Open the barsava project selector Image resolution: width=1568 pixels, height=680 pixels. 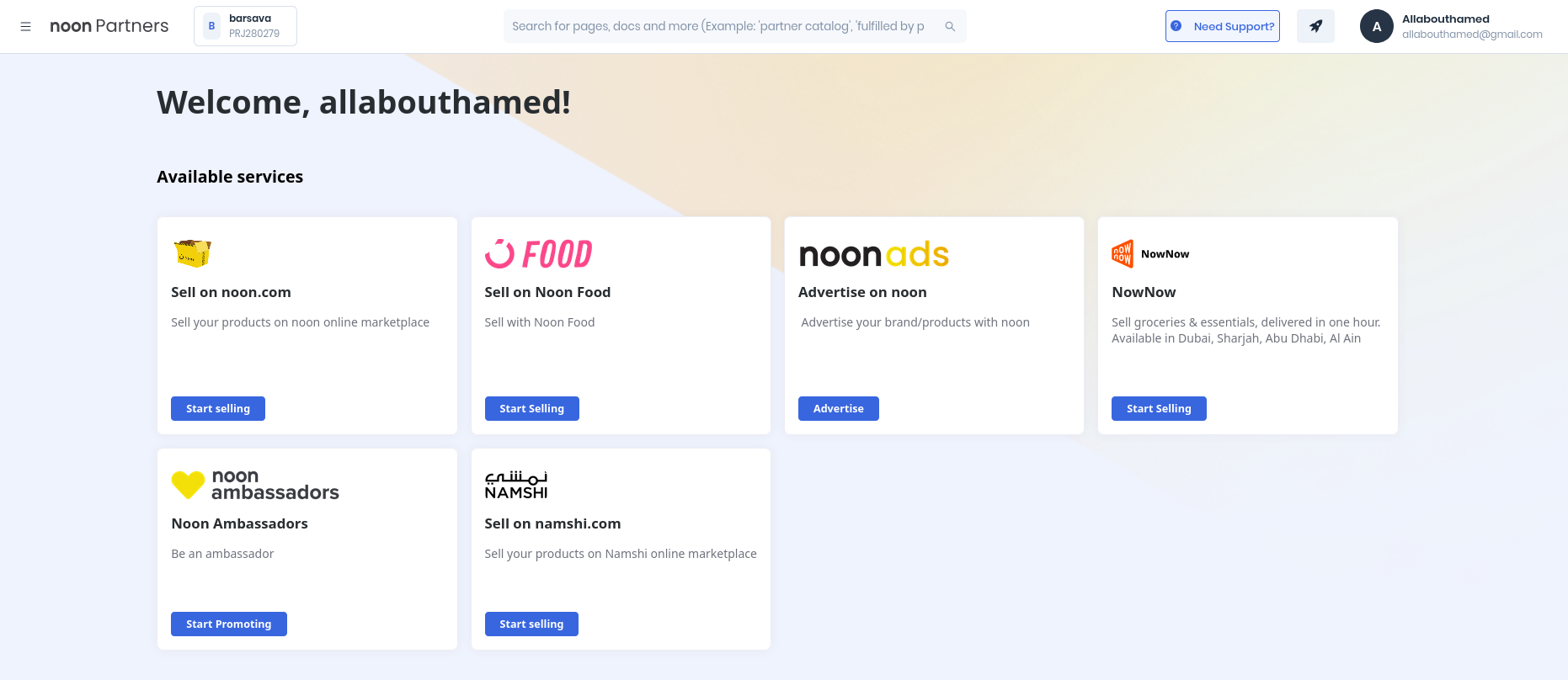[245, 26]
